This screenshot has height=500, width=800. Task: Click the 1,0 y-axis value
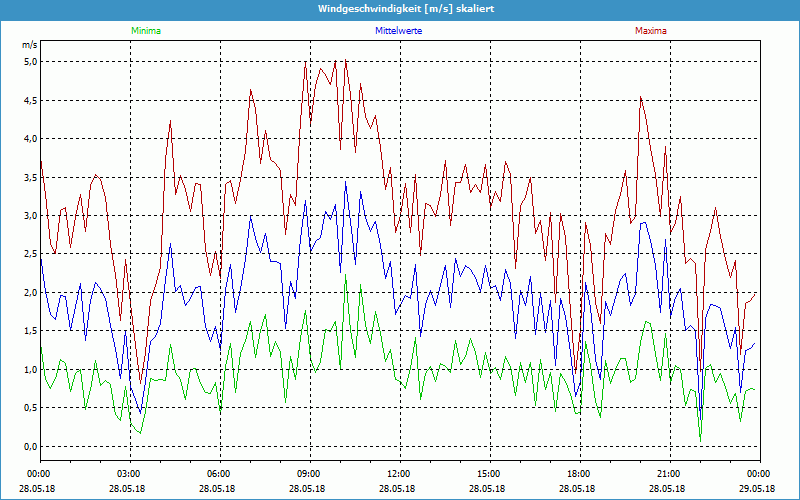31,370
